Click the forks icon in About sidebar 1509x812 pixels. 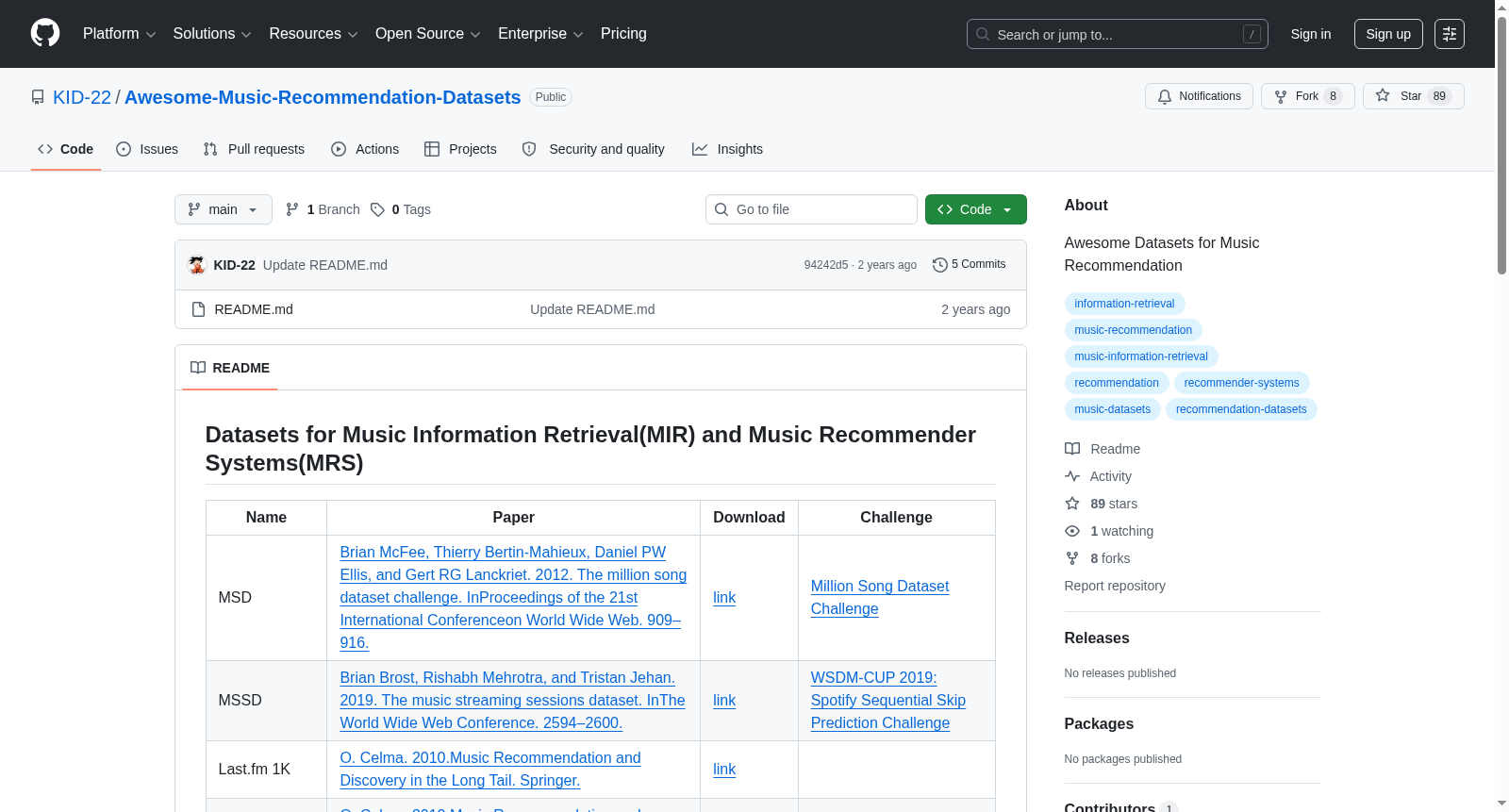pos(1072,558)
